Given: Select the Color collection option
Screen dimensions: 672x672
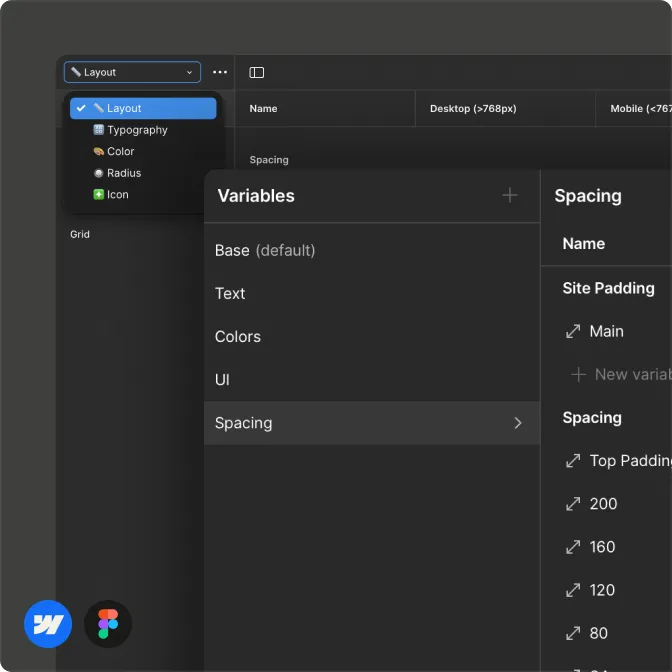Looking at the screenshot, I should [x=120, y=152].
